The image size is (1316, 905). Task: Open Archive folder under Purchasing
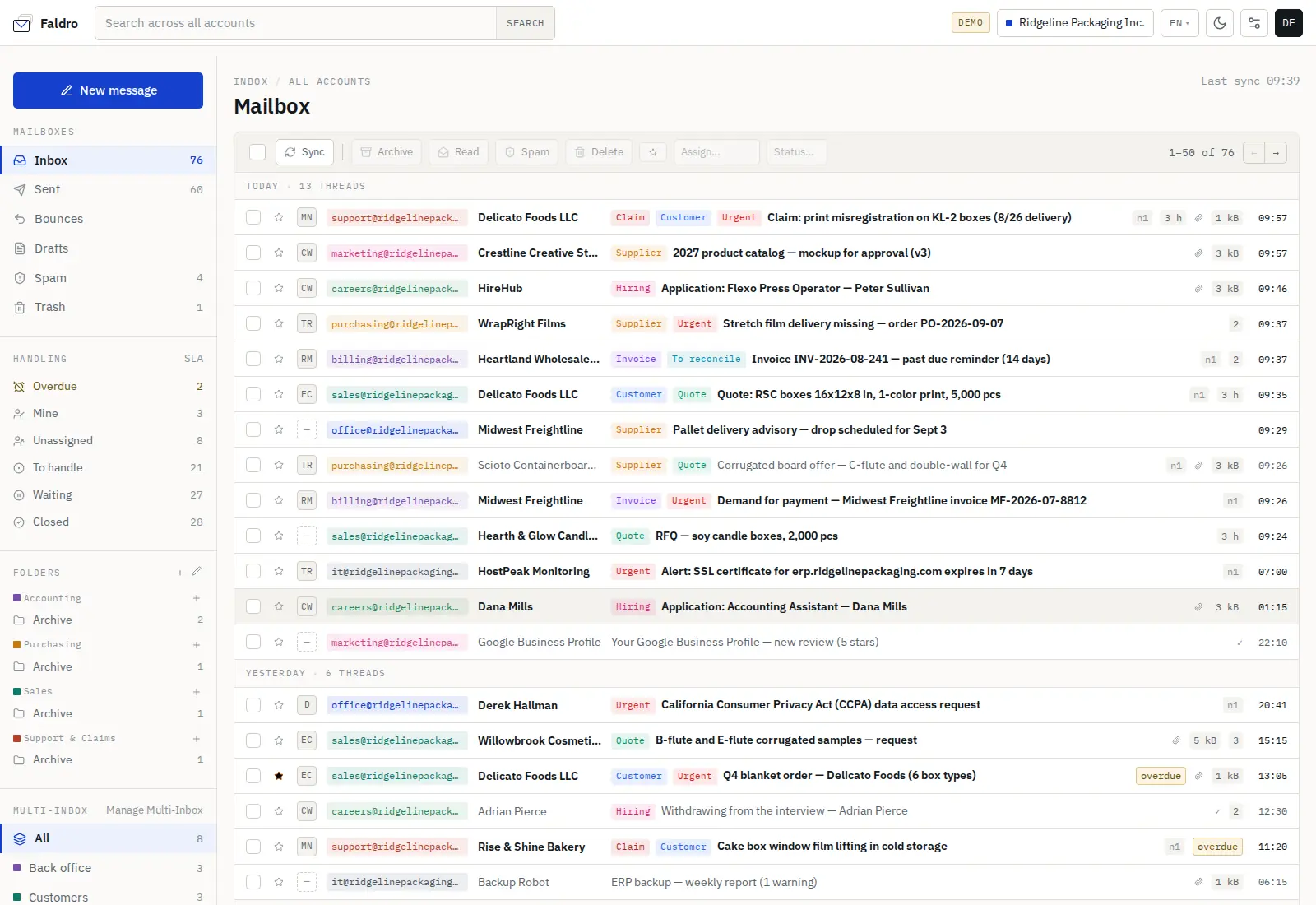108,666
